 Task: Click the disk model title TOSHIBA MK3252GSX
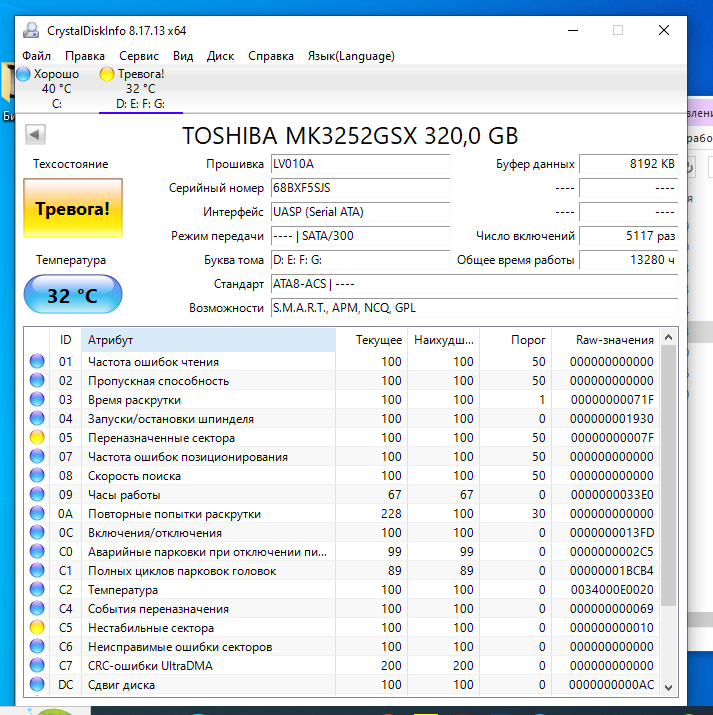[x=350, y=135]
